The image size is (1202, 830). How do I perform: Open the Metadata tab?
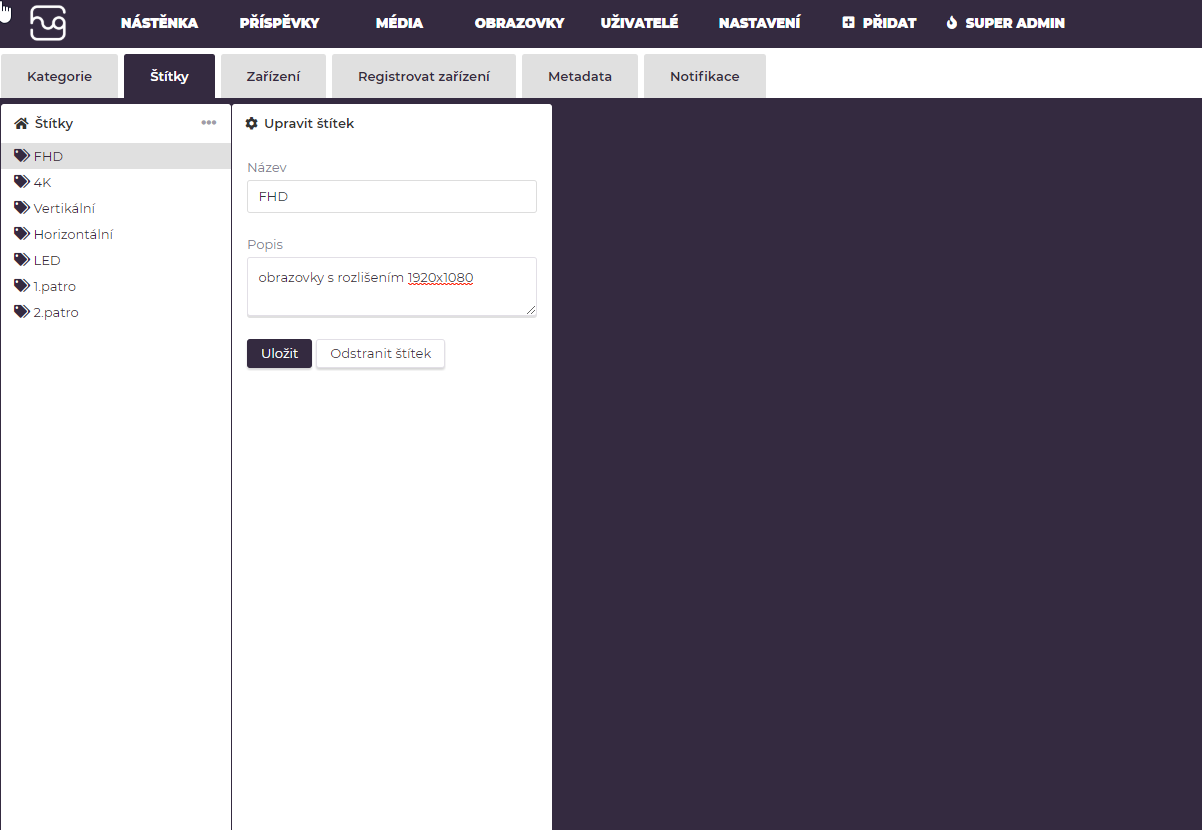coord(580,76)
